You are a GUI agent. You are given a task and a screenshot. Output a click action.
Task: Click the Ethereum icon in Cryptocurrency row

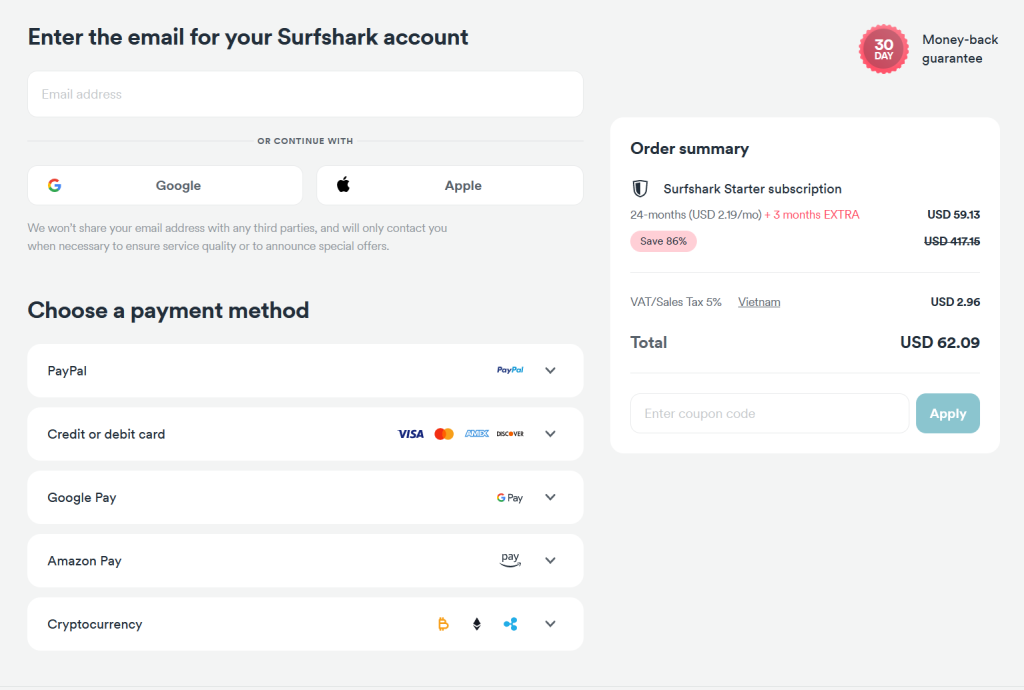[x=476, y=623]
